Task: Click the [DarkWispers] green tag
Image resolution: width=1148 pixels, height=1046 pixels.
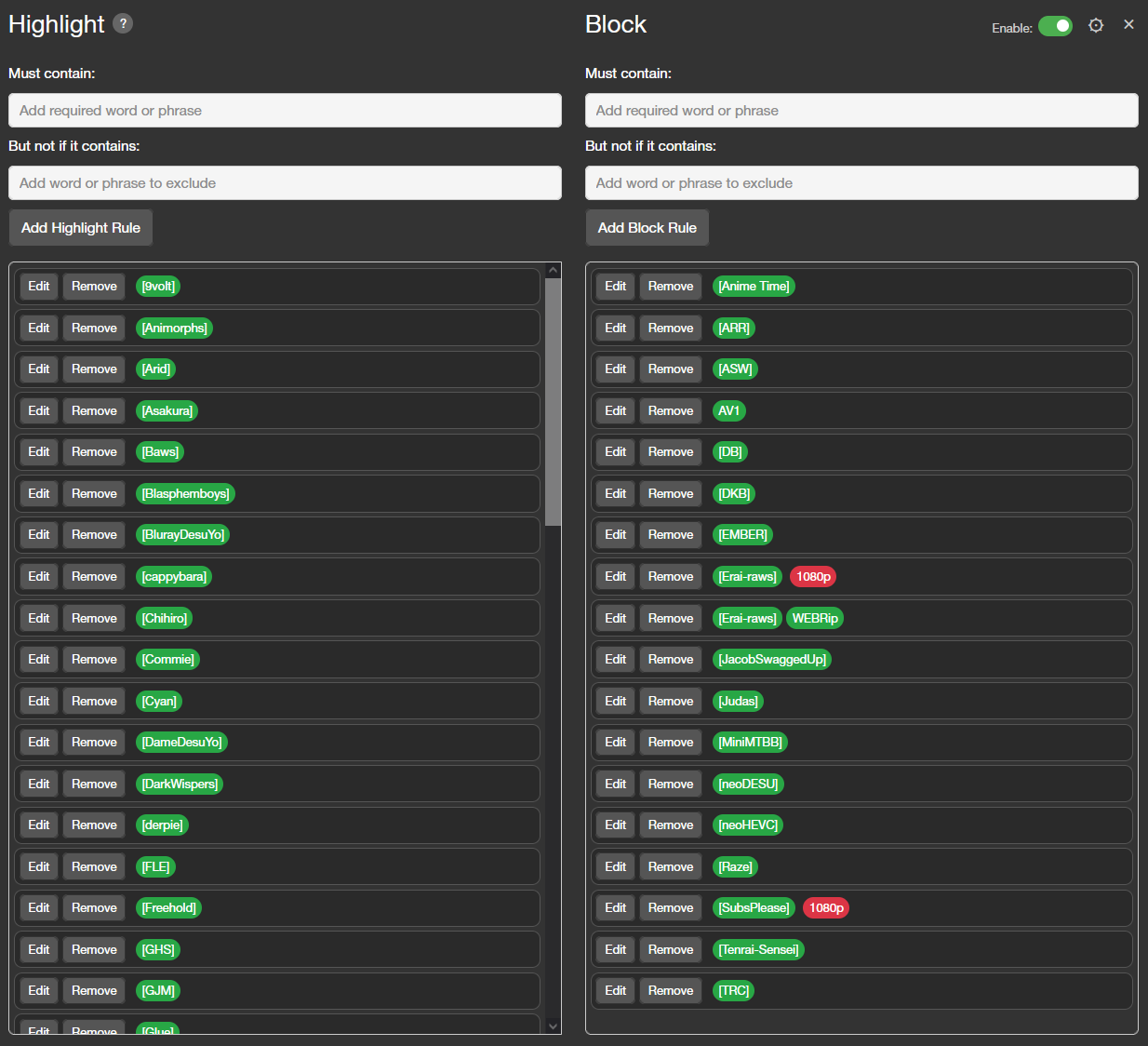Action: [180, 784]
